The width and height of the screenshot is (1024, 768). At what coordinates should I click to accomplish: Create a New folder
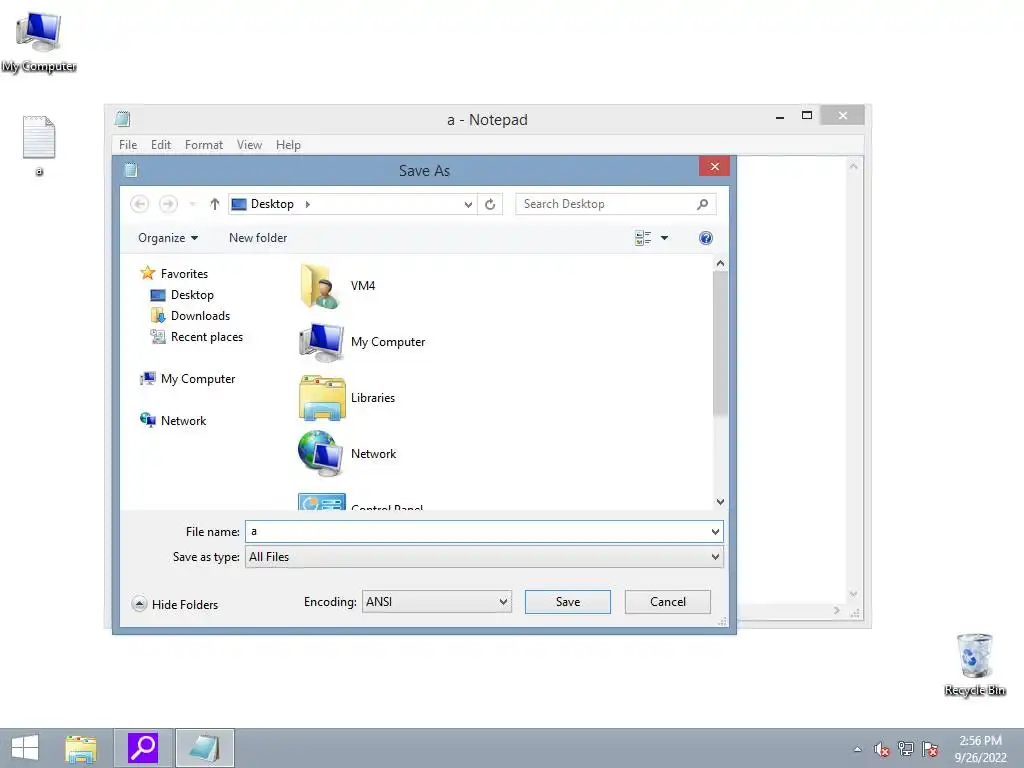coord(258,238)
